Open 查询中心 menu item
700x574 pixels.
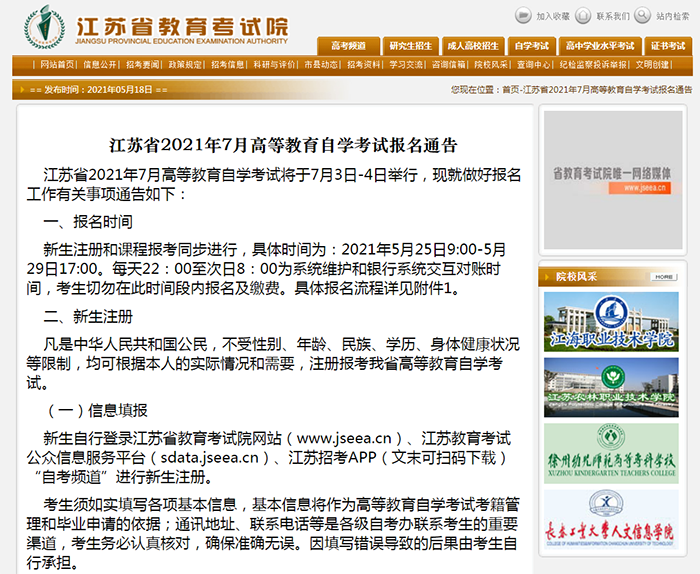click(x=533, y=65)
